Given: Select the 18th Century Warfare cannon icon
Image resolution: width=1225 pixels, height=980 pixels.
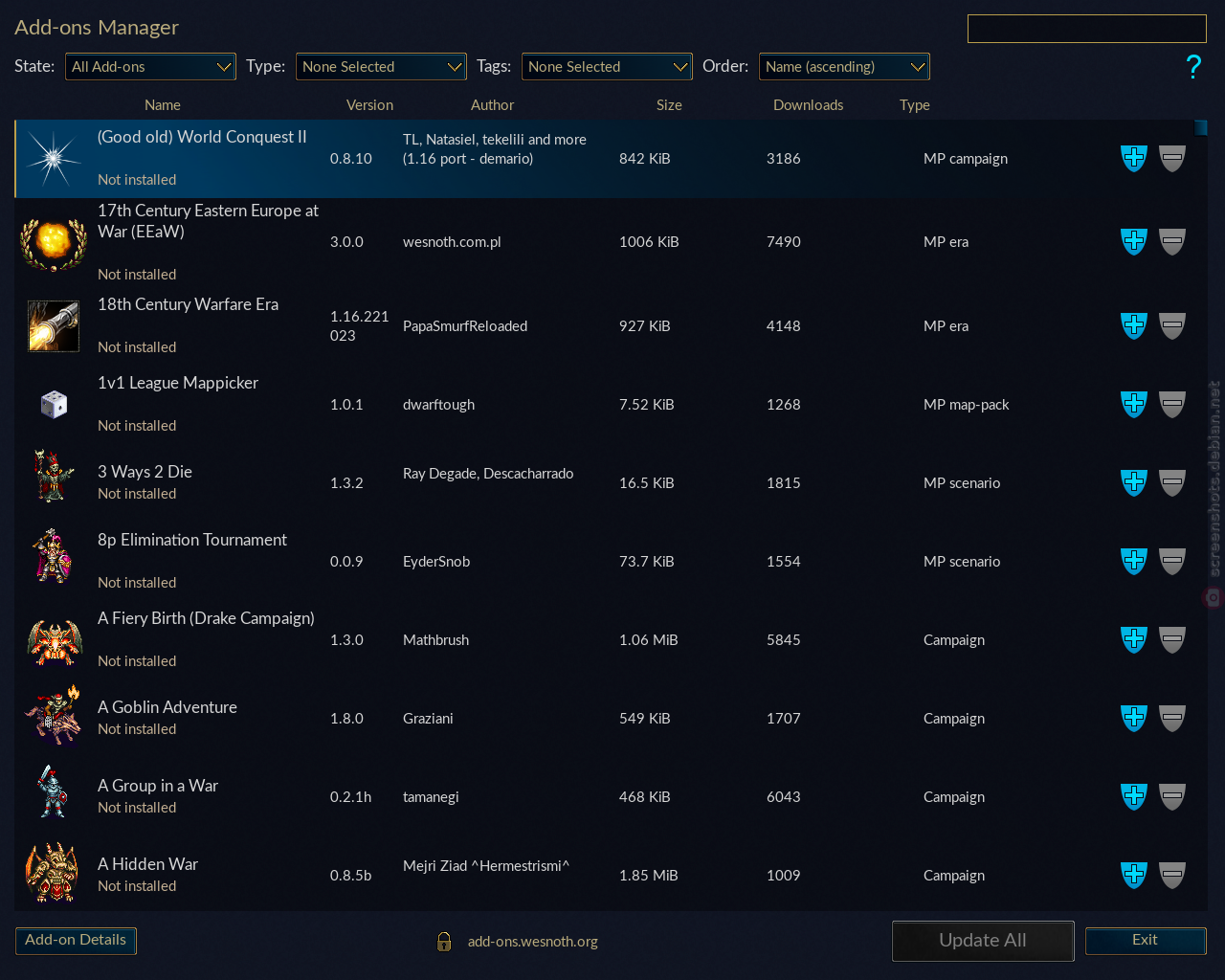Looking at the screenshot, I should [54, 326].
